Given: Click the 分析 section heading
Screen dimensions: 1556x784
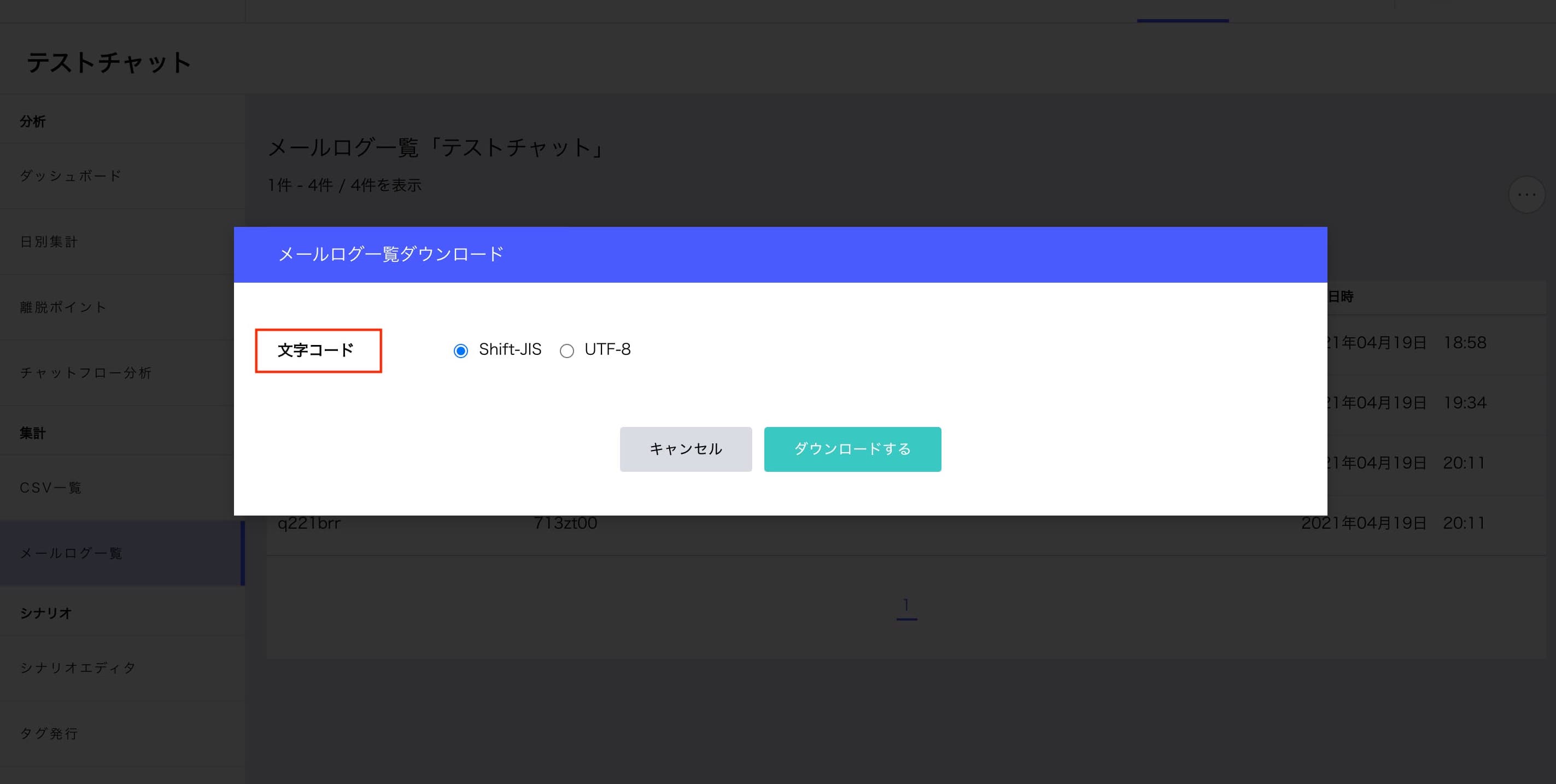Looking at the screenshot, I should click(x=33, y=121).
